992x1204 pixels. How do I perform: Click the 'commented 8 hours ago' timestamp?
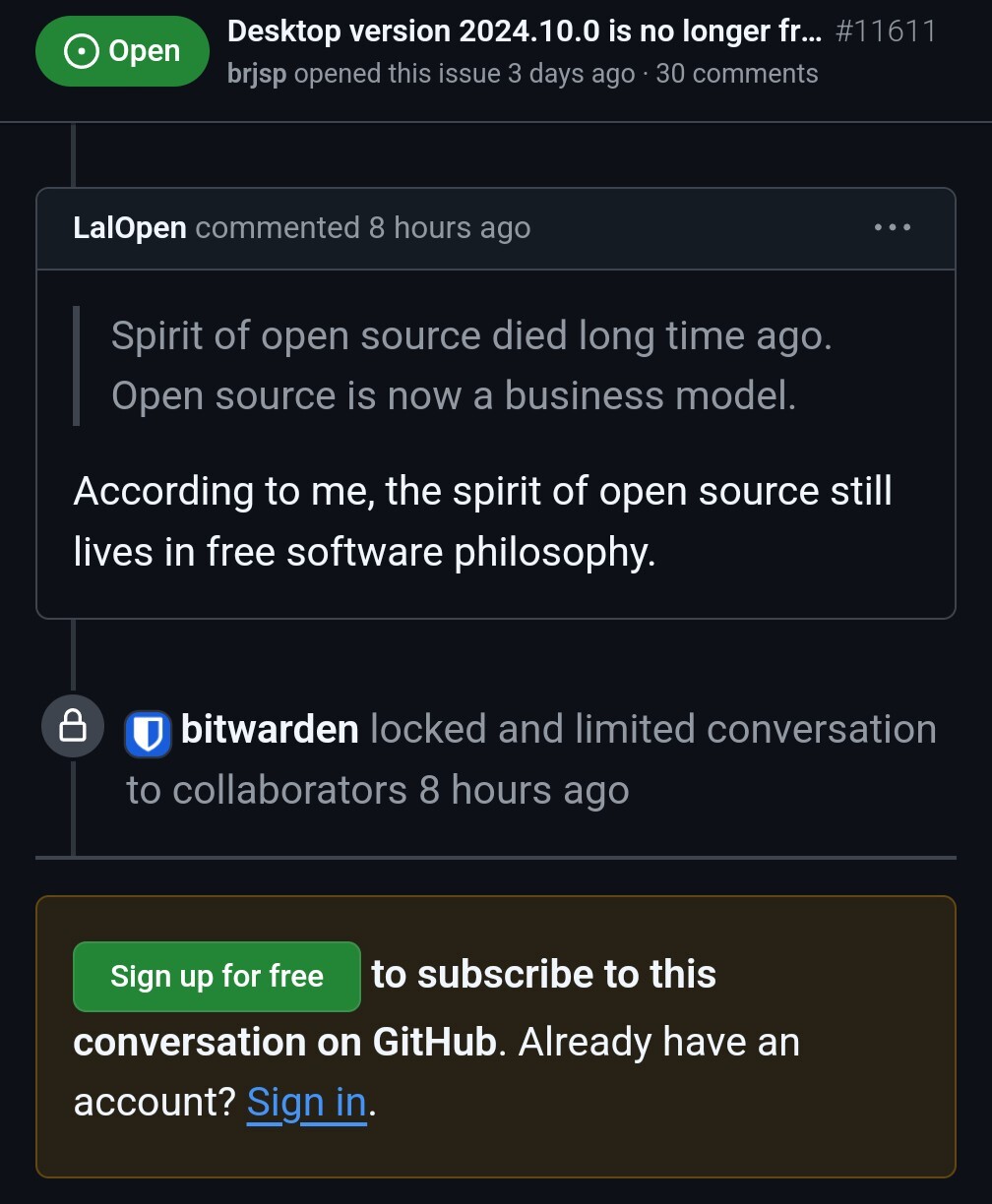coord(363,228)
